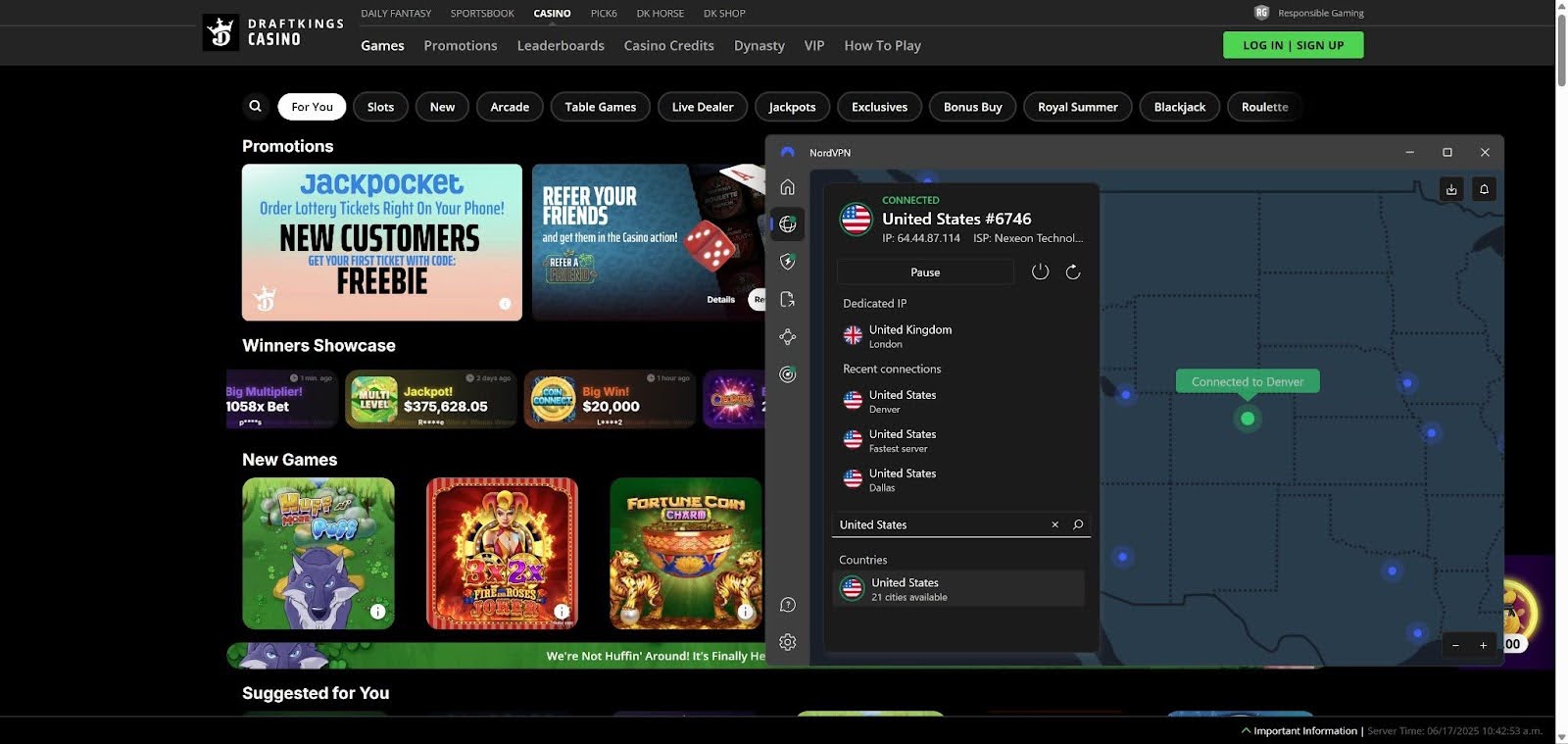
Task: Zoom in the NordVPN map
Action: [1483, 644]
